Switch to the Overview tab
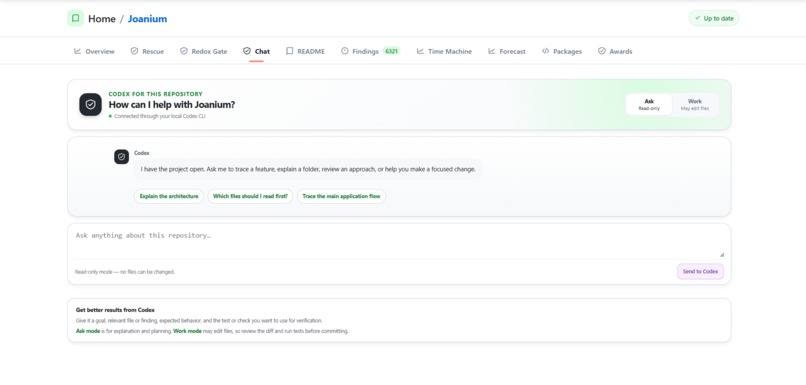Screen dimensions: 806x385 [x=95, y=51]
